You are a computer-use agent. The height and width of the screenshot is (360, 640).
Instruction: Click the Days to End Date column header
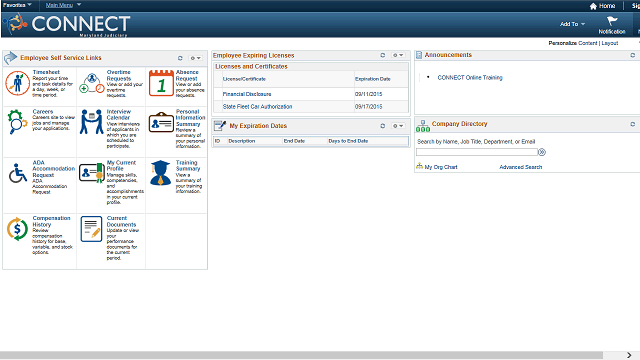click(x=348, y=141)
